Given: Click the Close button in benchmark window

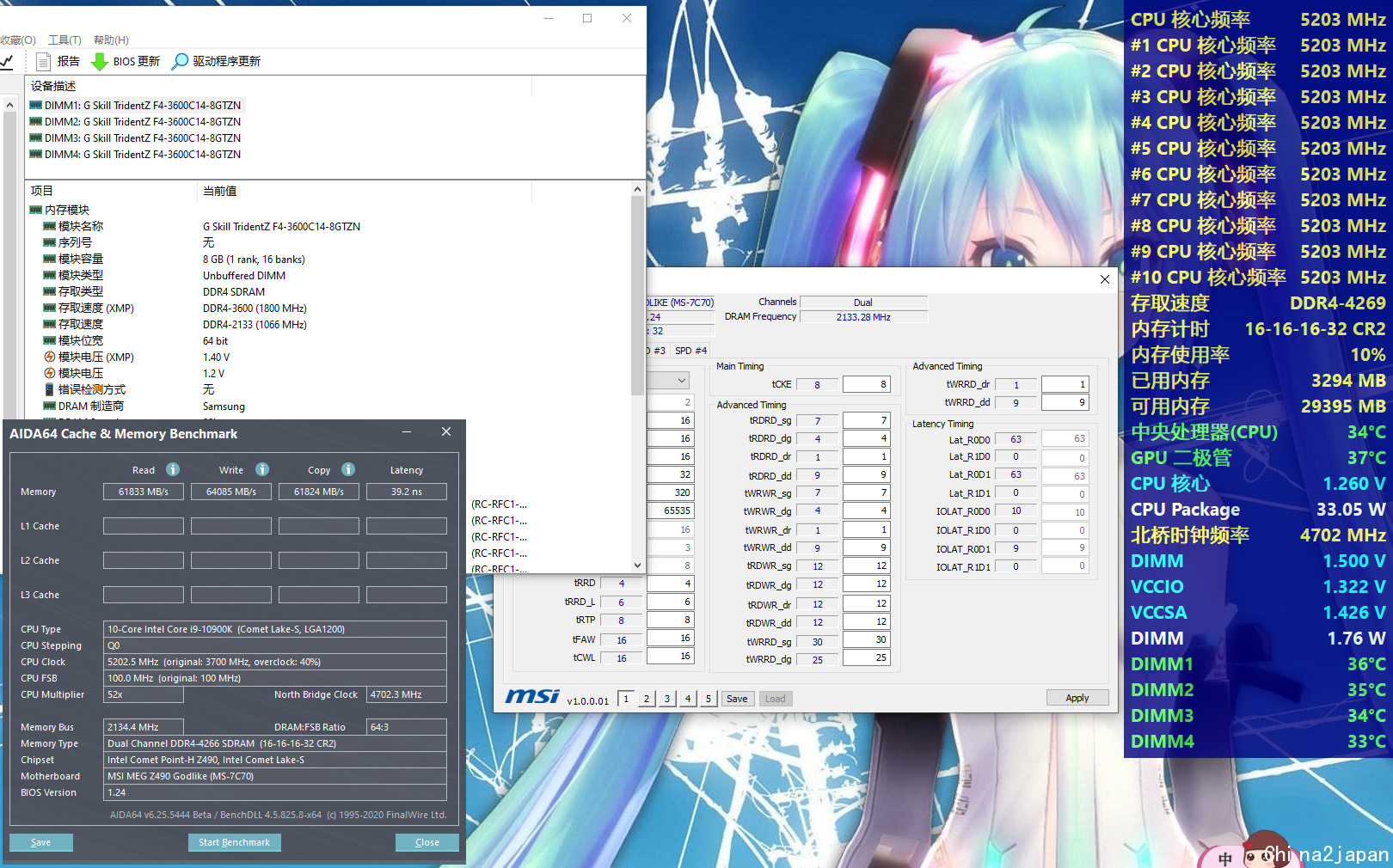Looking at the screenshot, I should 427,842.
